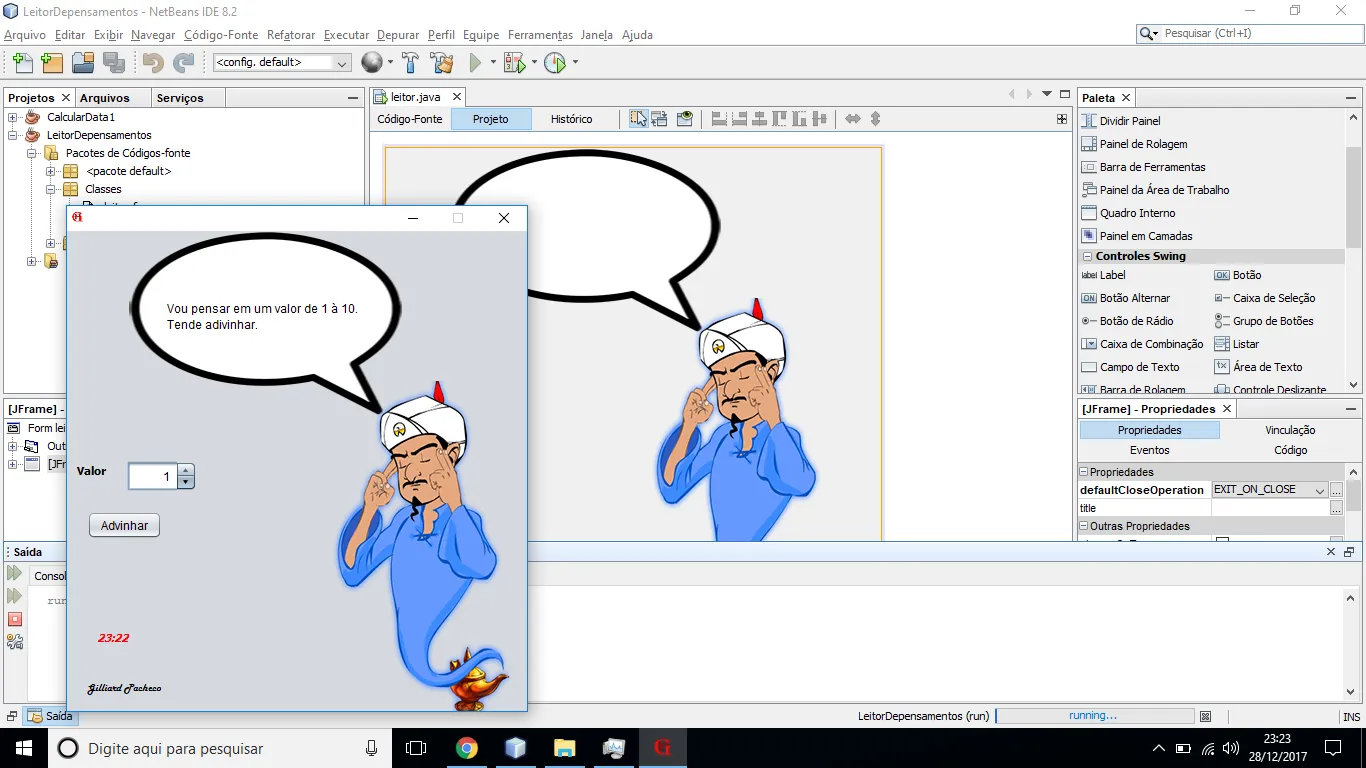Image resolution: width=1366 pixels, height=768 pixels.
Task: Click the Label palette item
Action: [1104, 275]
